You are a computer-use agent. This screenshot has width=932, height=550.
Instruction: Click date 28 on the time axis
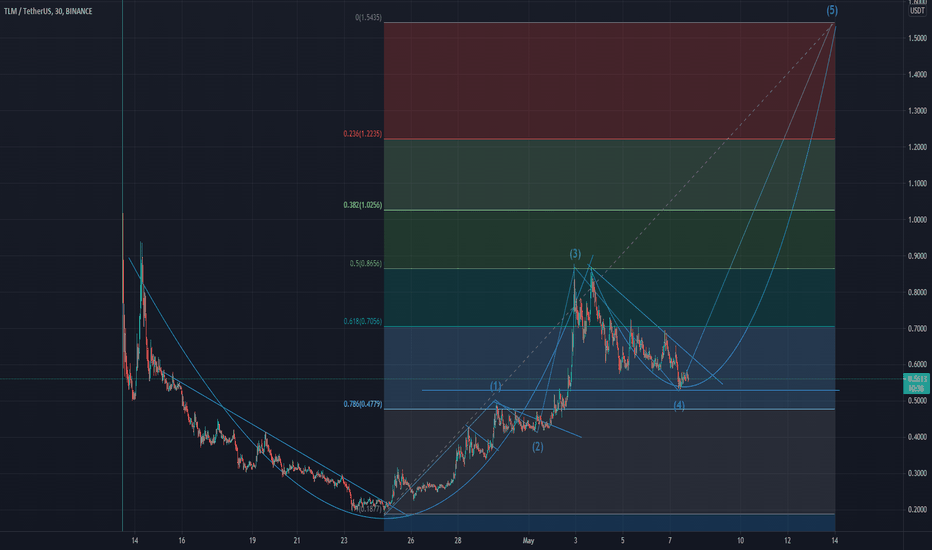pyautogui.click(x=458, y=540)
